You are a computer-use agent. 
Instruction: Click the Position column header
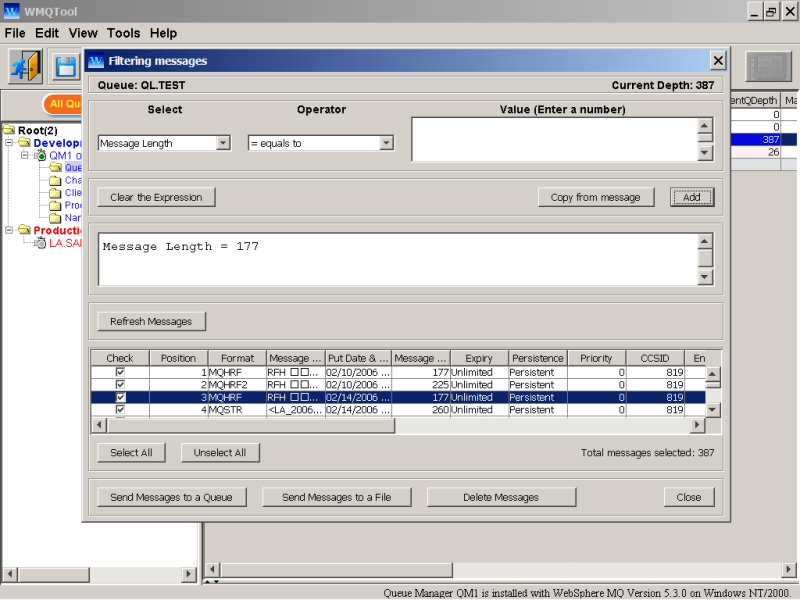pyautogui.click(x=179, y=358)
